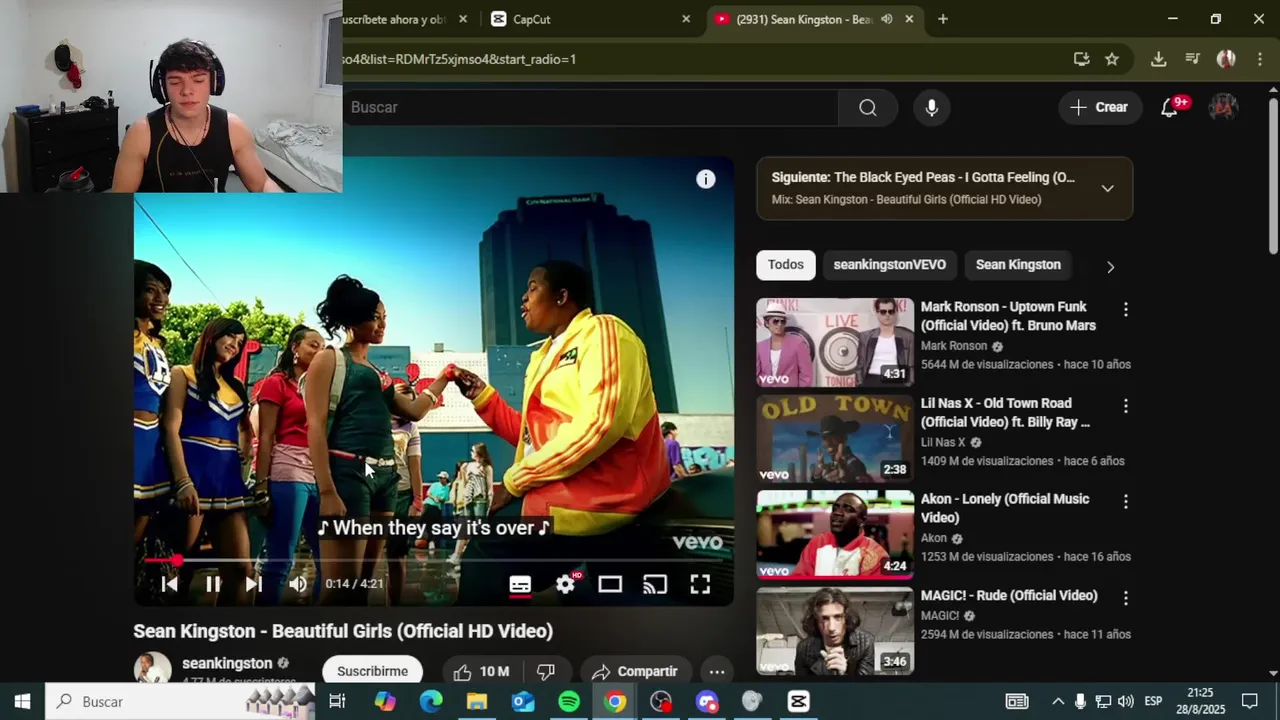1280x720 pixels.
Task: Close the Sean Kingston YouTube tab
Action: [910, 19]
